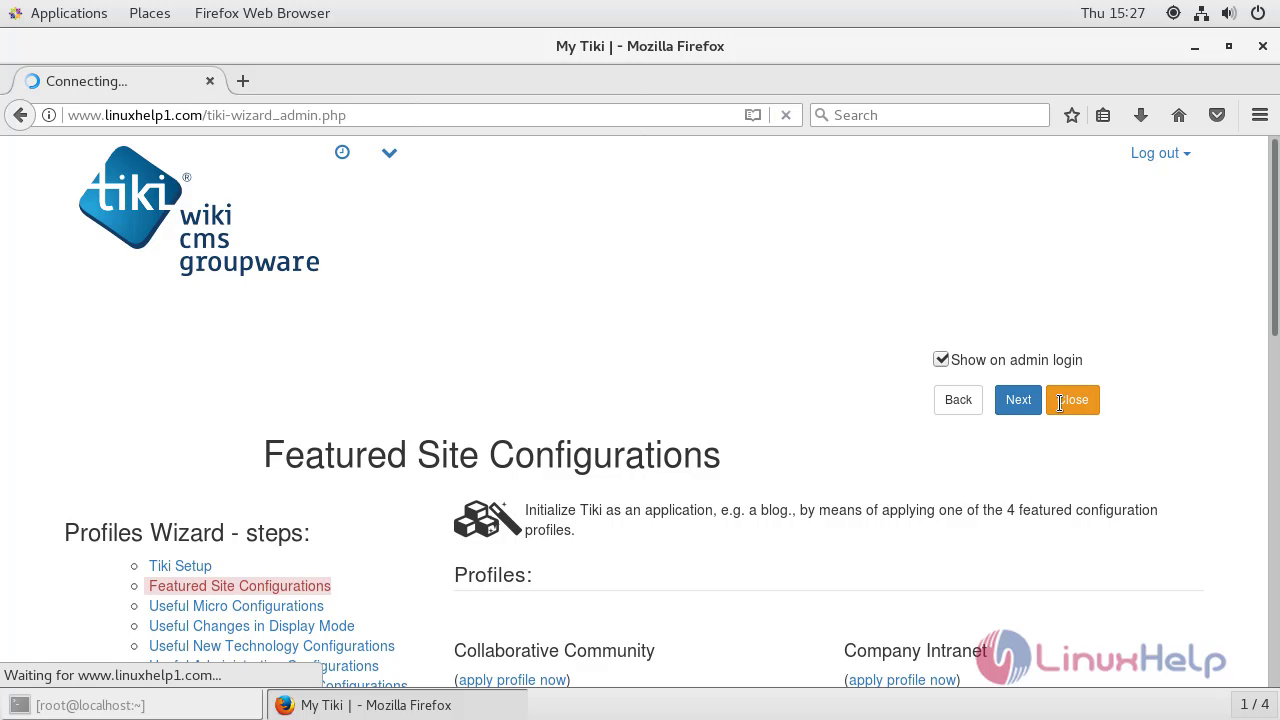Go to Firefox home page icon
1280x720 pixels.
[1179, 115]
